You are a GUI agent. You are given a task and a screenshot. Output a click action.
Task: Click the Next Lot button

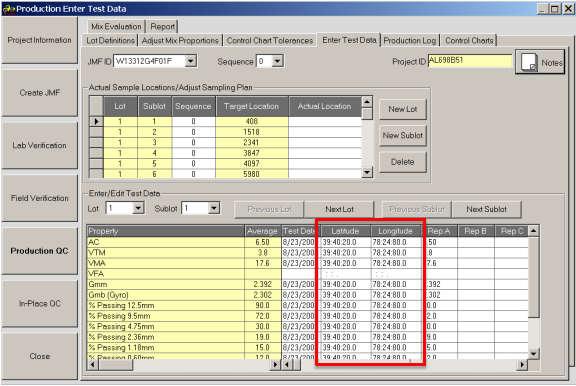pos(339,209)
